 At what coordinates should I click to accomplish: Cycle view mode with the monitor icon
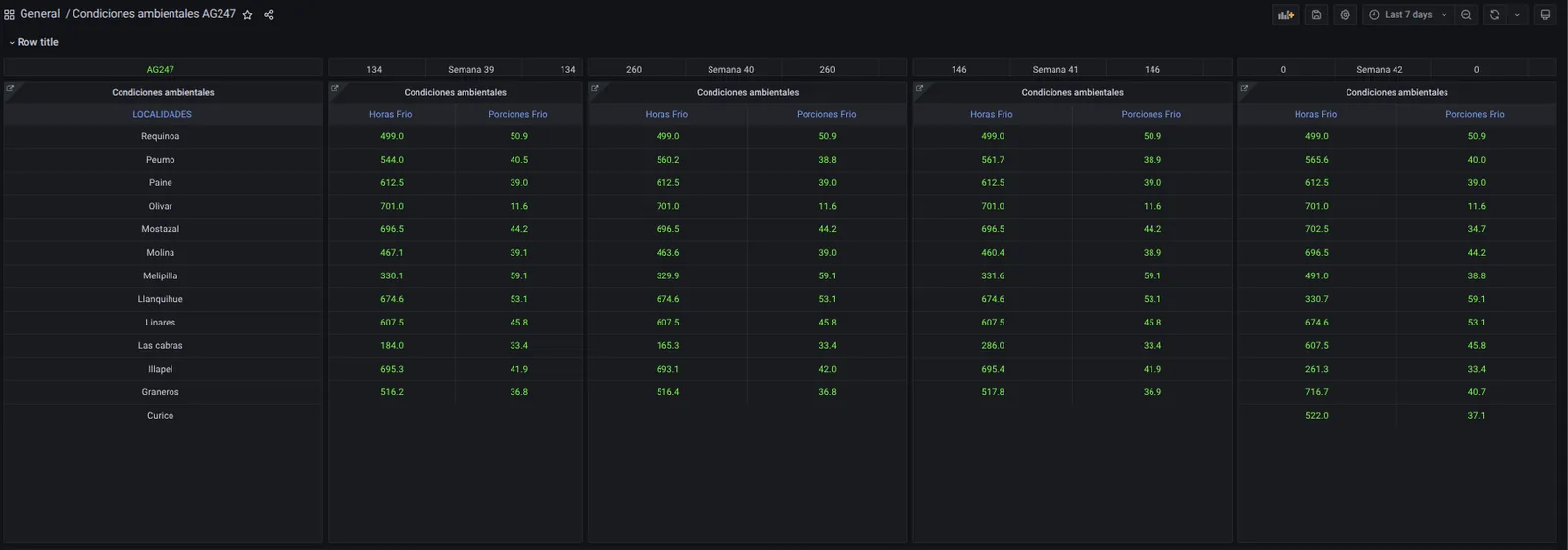click(x=1545, y=15)
